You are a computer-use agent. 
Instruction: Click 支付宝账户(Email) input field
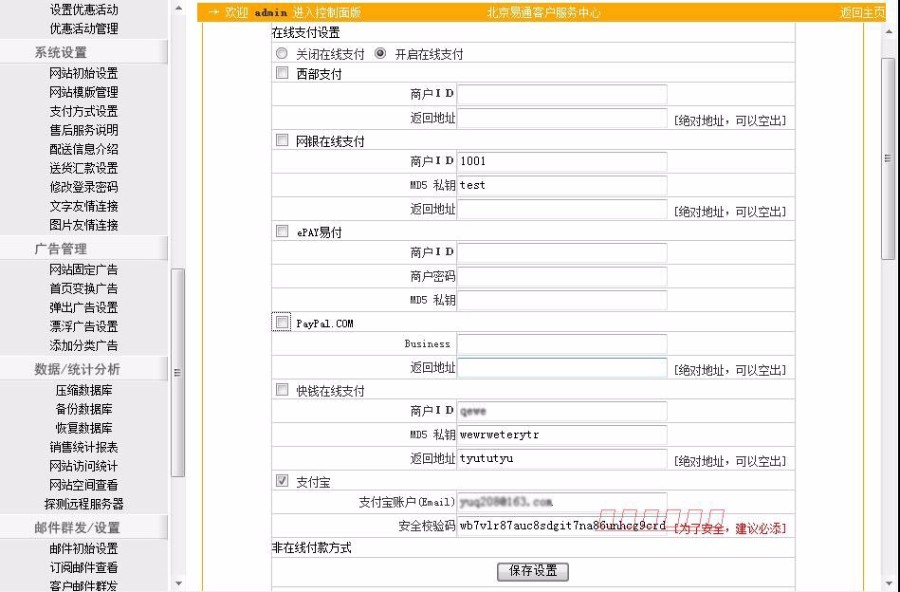(562, 502)
